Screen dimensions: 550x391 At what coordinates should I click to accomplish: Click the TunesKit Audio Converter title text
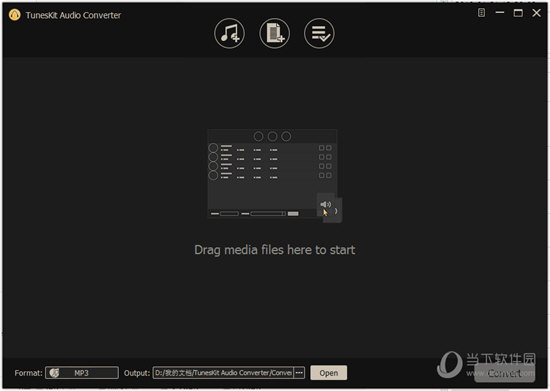pos(73,15)
